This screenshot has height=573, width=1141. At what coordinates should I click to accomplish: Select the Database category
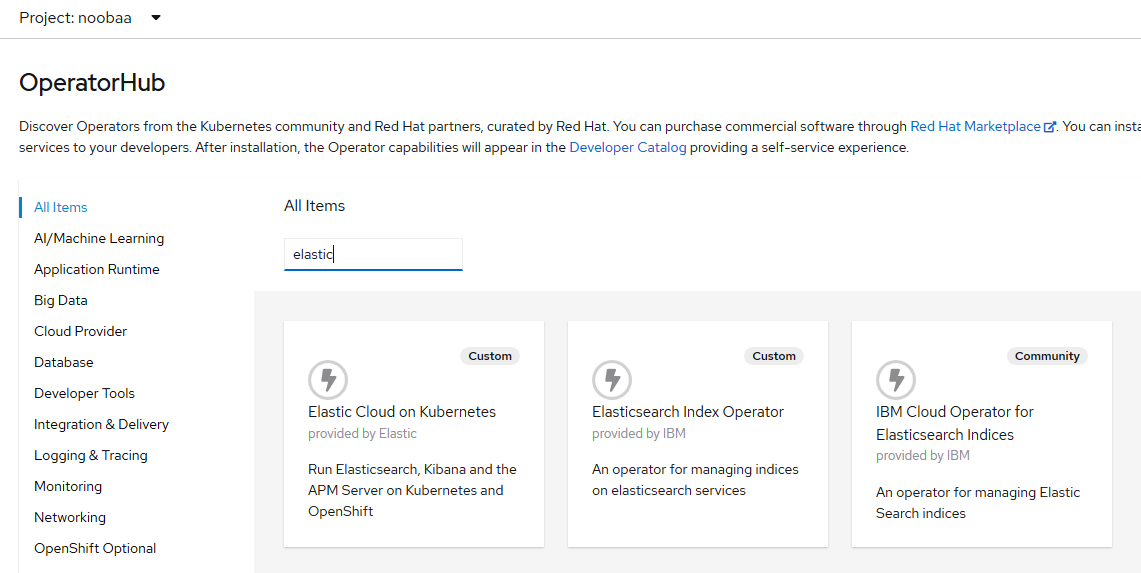[x=63, y=362]
